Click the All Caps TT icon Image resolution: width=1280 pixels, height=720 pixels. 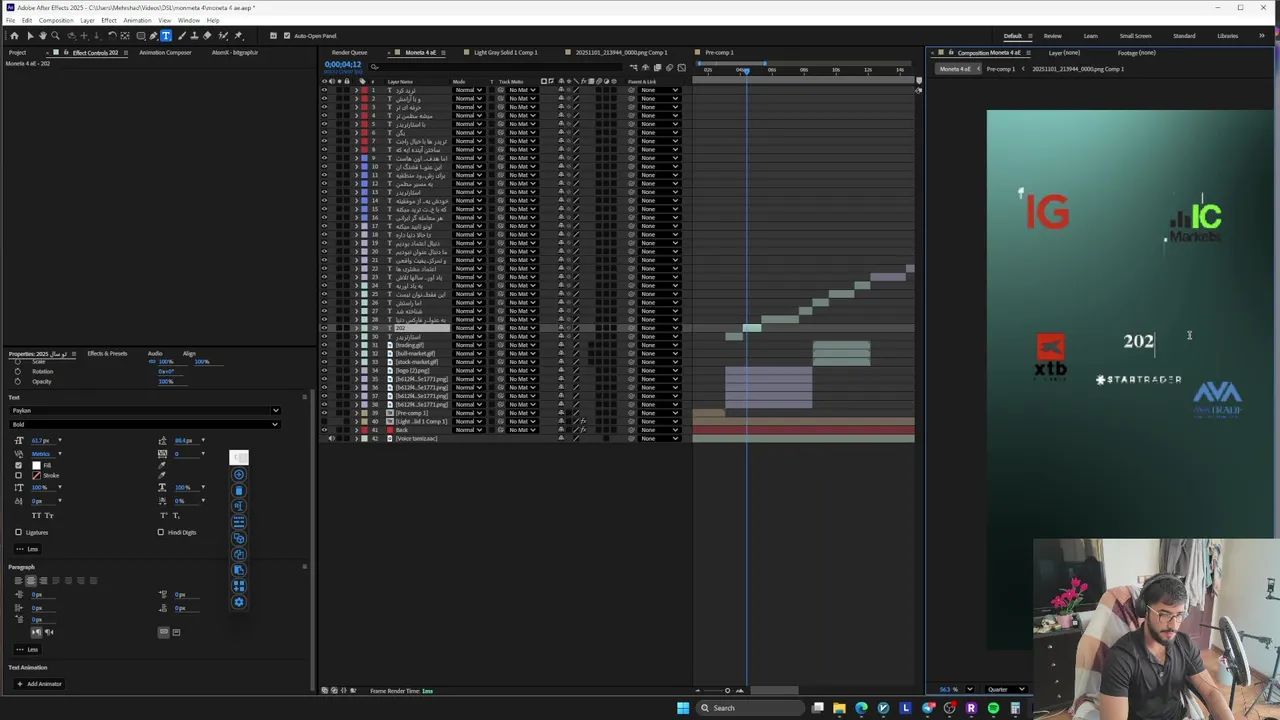point(36,515)
